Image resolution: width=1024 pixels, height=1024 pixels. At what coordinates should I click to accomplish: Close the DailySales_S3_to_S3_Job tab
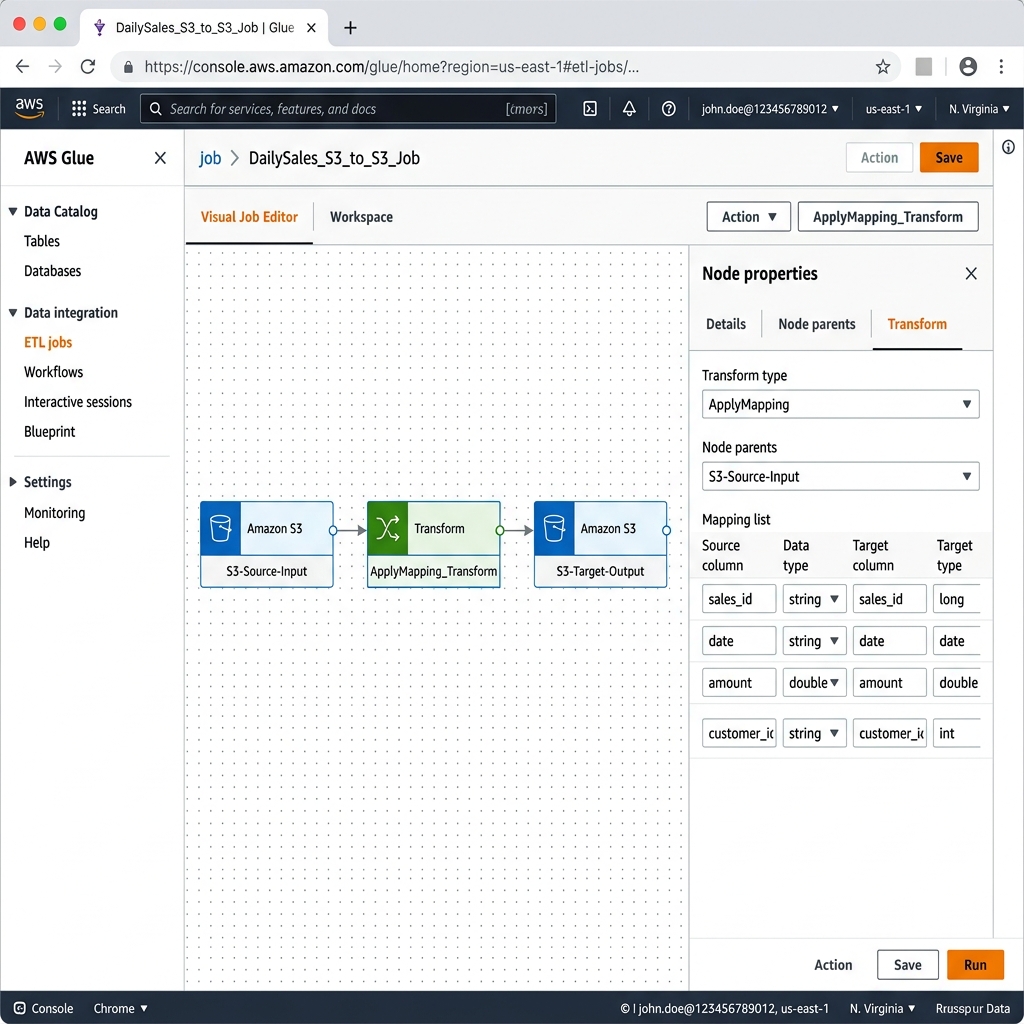312,27
